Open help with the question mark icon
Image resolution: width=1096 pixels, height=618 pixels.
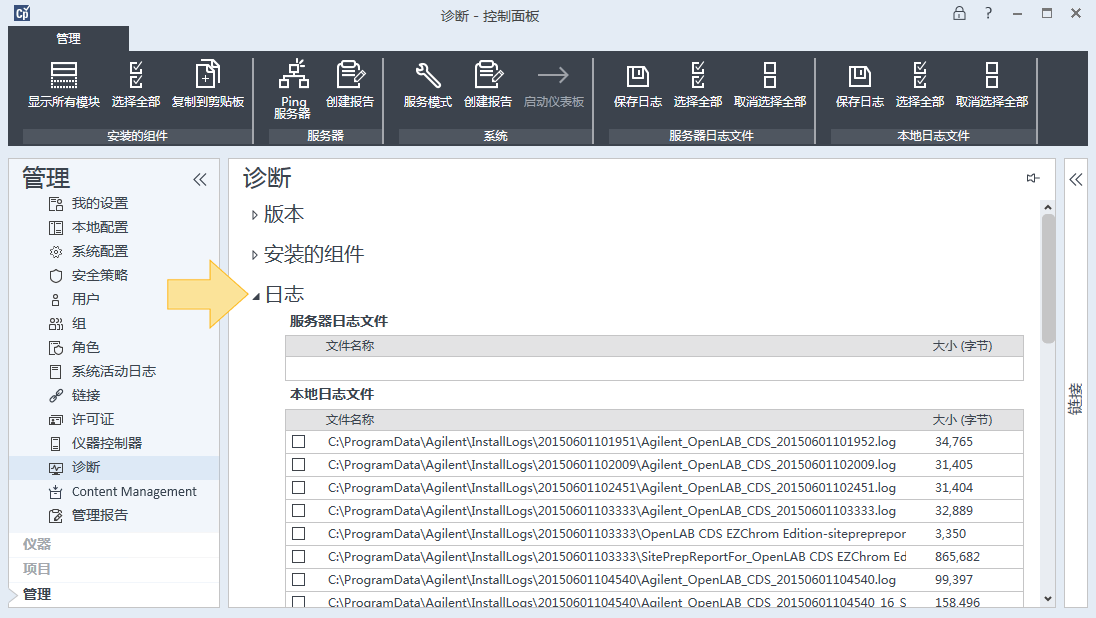click(988, 13)
